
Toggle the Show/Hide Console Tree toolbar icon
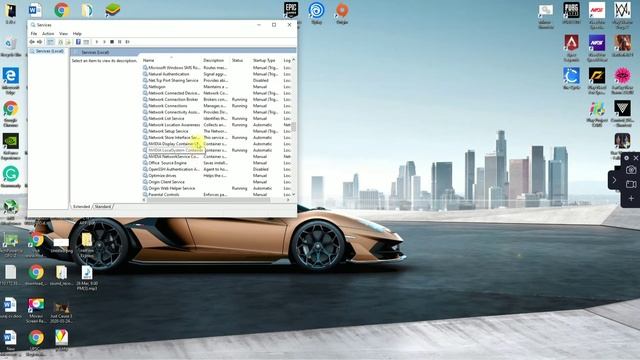[50, 42]
